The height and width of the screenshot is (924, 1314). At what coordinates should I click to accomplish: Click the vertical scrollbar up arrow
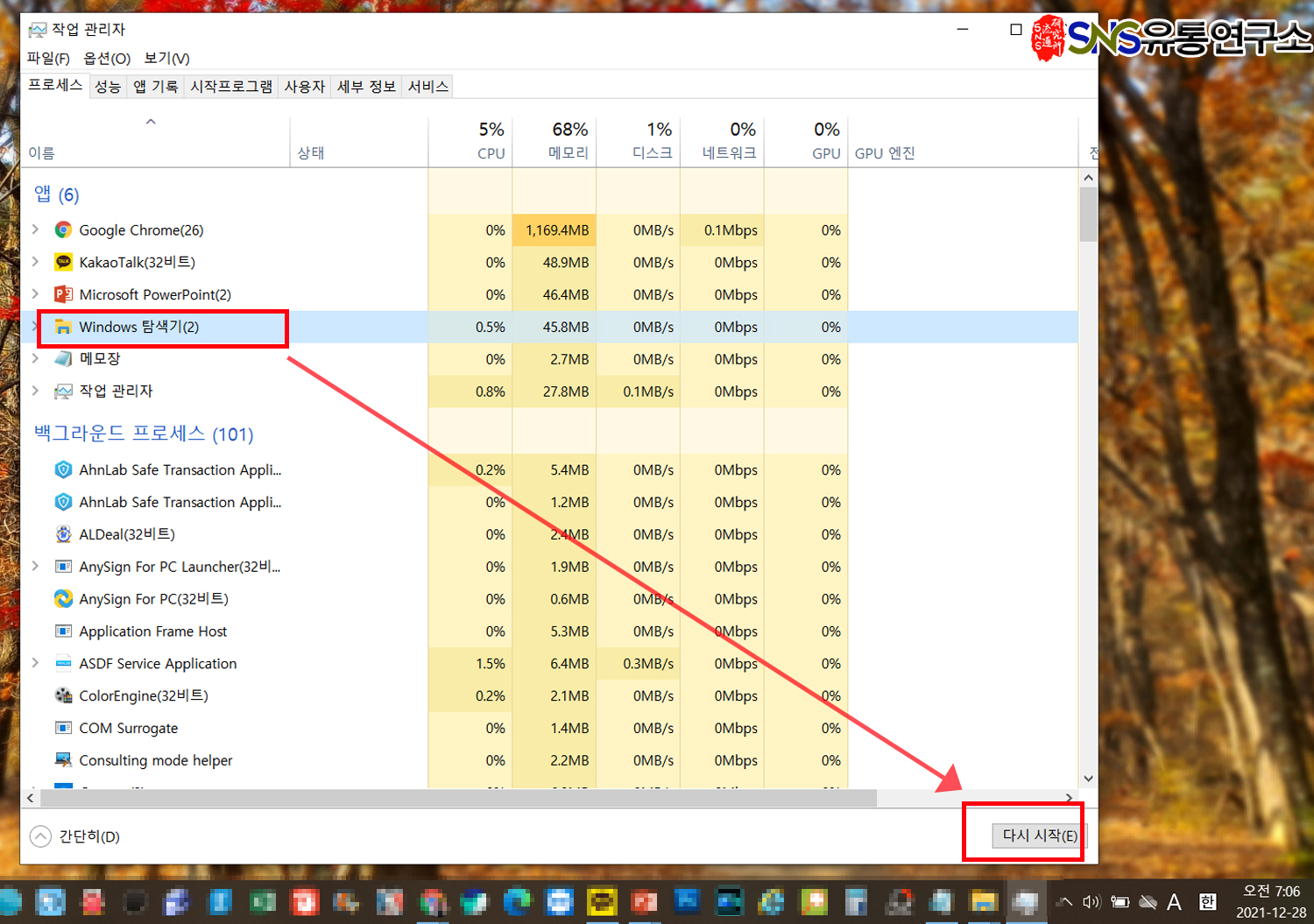click(1088, 178)
